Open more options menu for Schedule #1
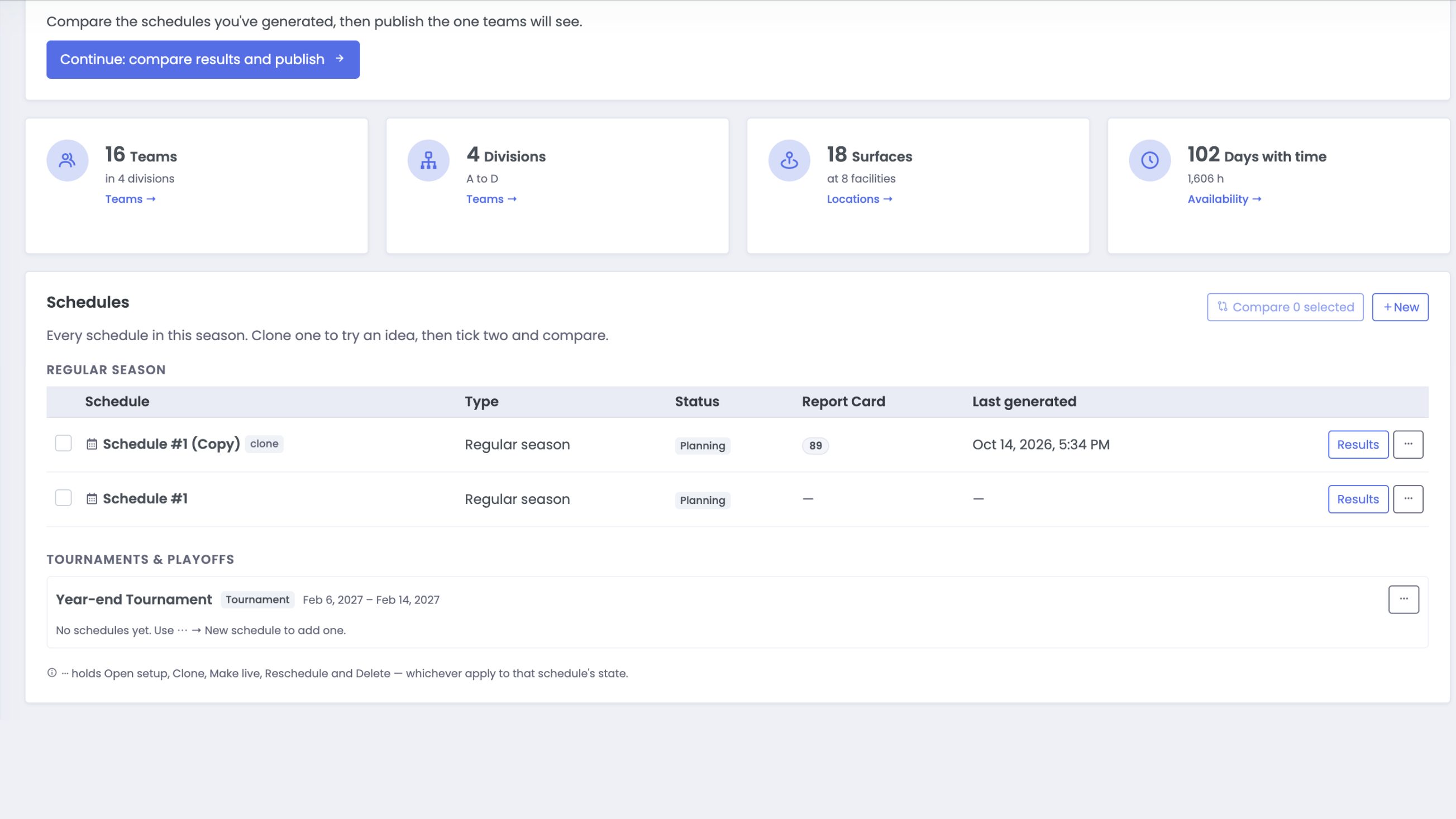Screen dimensions: 1456x819 coord(1408,499)
